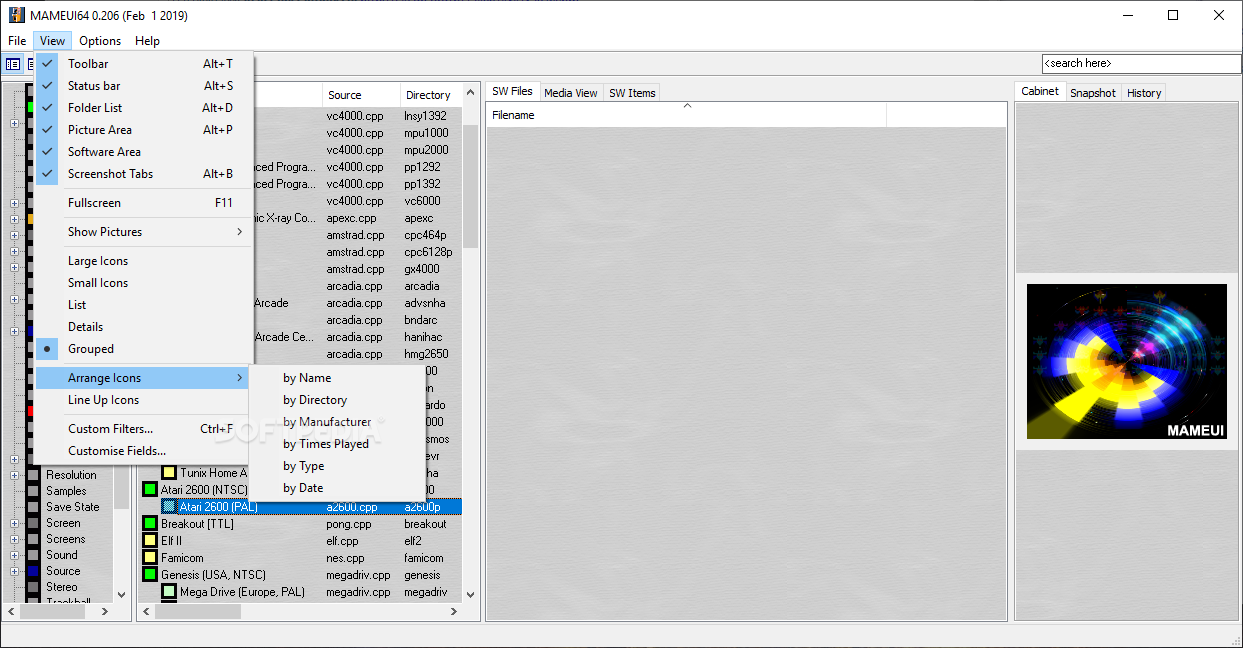Open the File menu
The height and width of the screenshot is (648, 1243).
17,41
